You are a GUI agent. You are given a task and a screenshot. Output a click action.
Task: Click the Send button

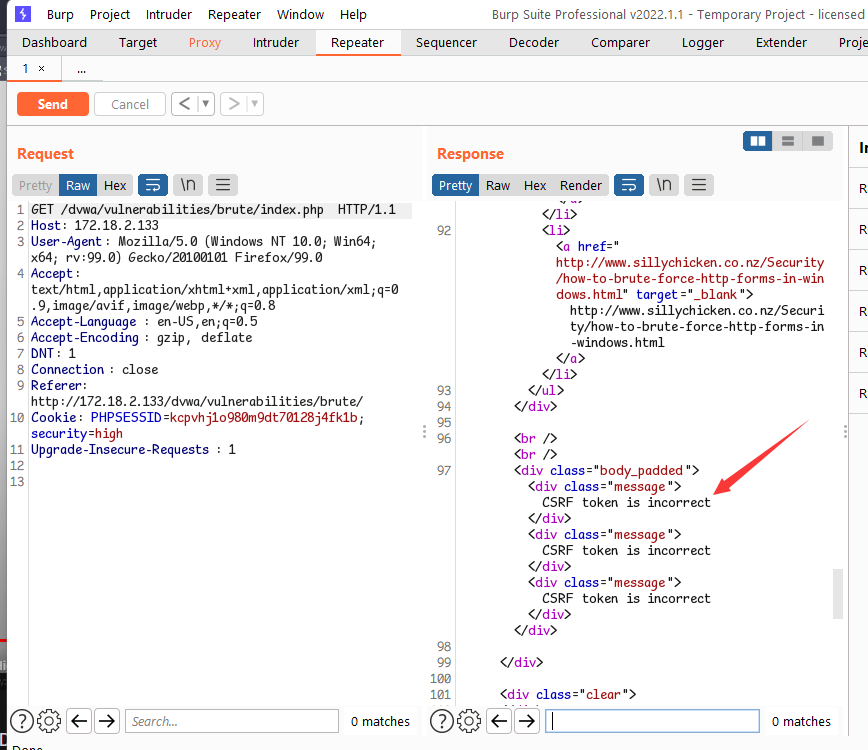[53, 104]
